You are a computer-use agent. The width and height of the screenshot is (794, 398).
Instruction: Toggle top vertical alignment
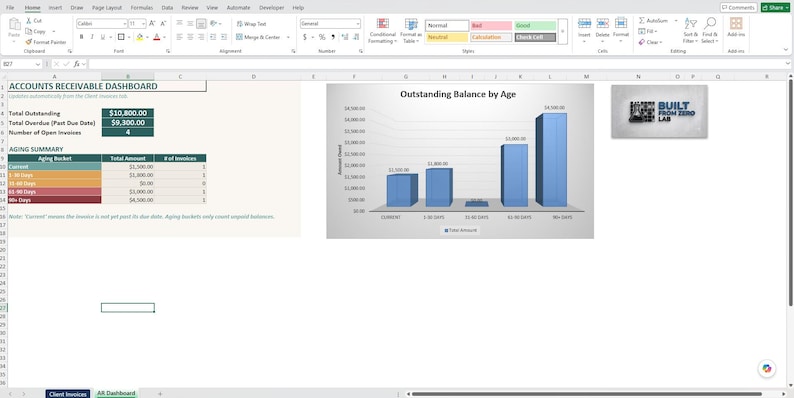(x=179, y=24)
